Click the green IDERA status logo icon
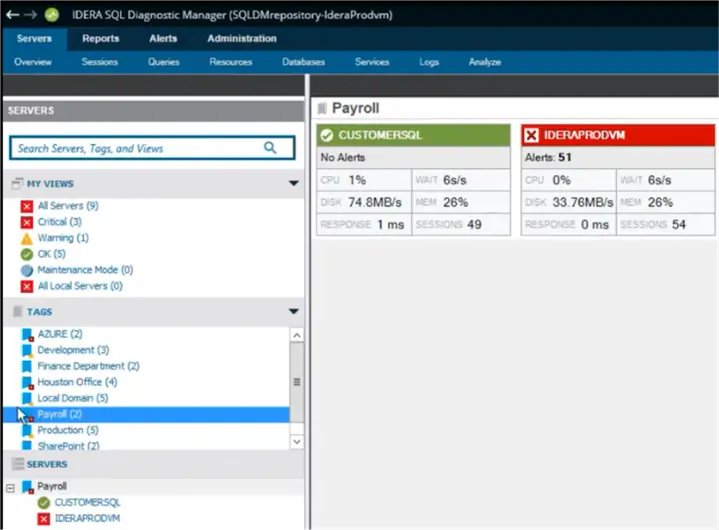This screenshot has width=719, height=530. [x=52, y=15]
